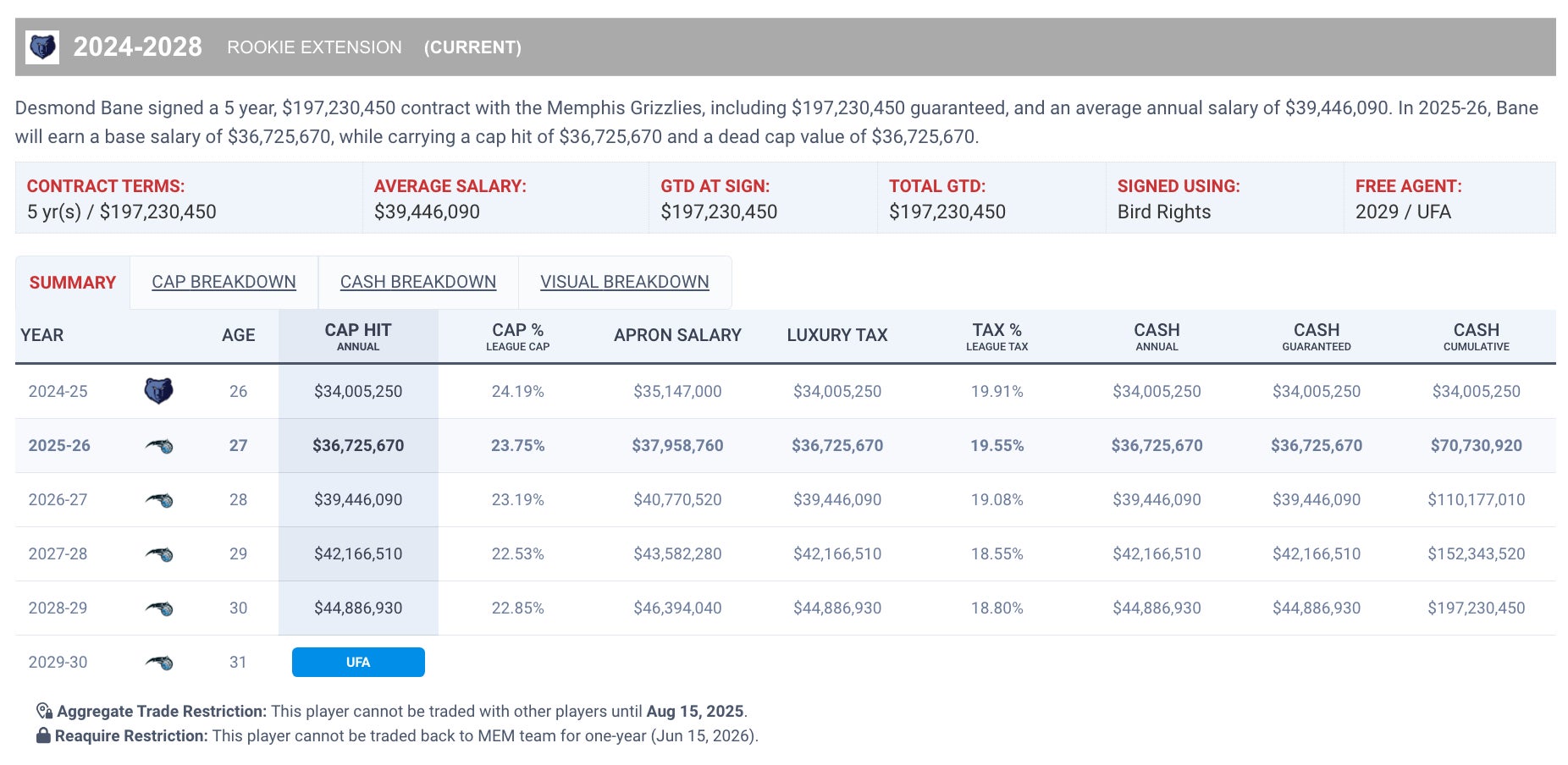Click the Cash Cumulative column header
The width and height of the screenshot is (1568, 765).
point(1476,336)
